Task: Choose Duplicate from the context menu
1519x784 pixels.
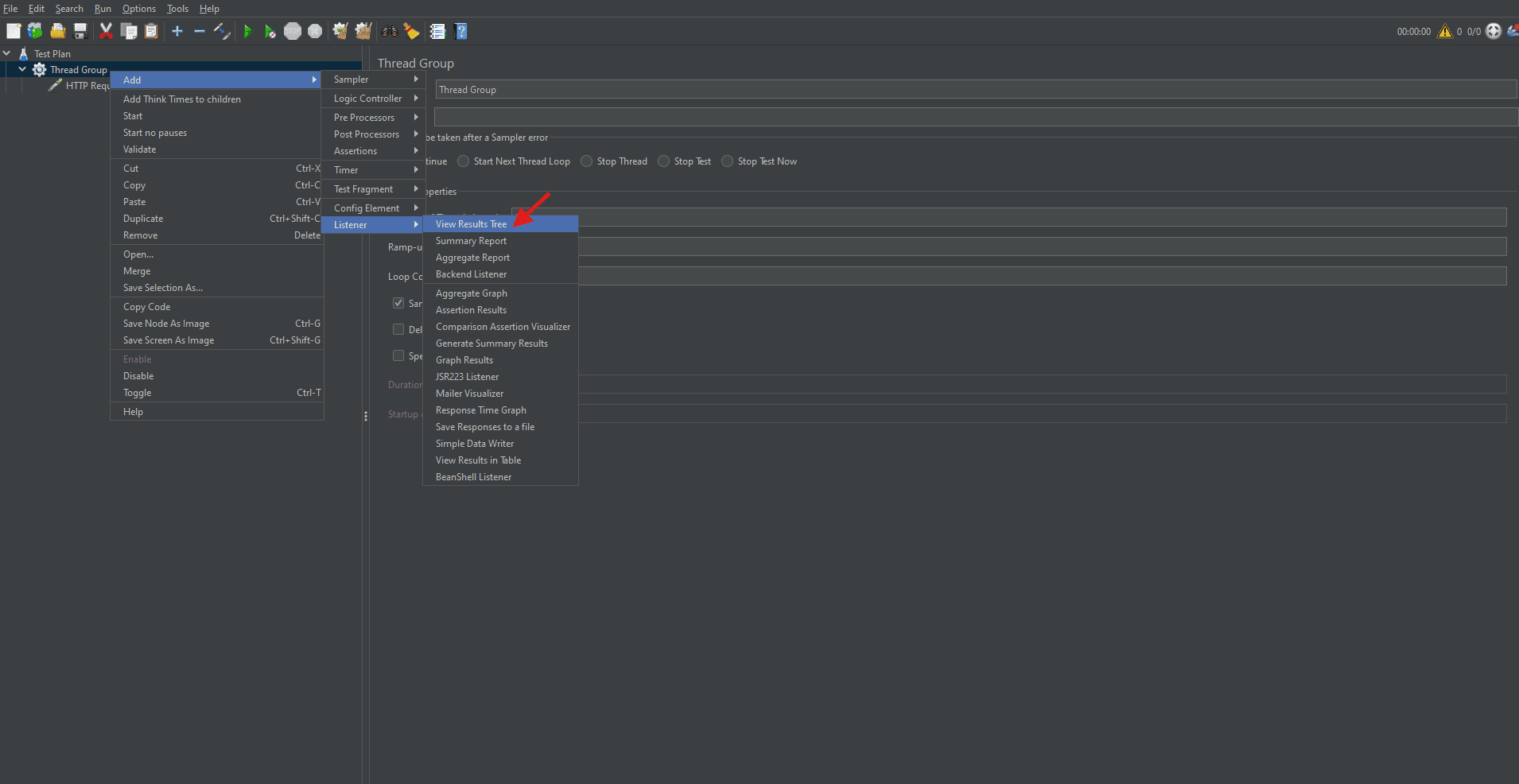Action: click(x=143, y=218)
